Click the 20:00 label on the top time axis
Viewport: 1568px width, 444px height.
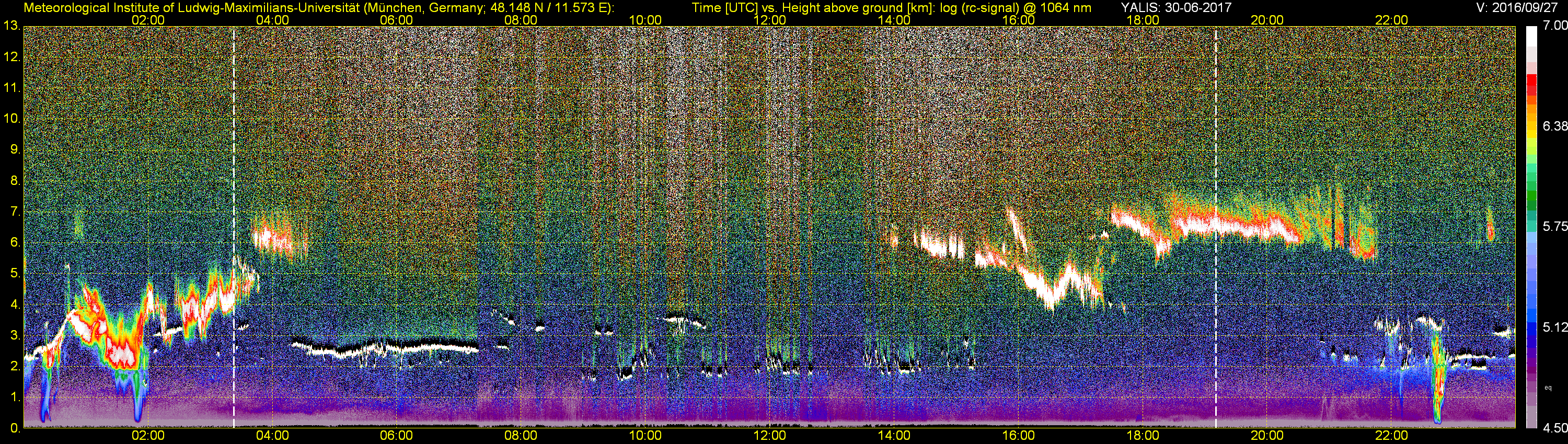coord(1267,20)
